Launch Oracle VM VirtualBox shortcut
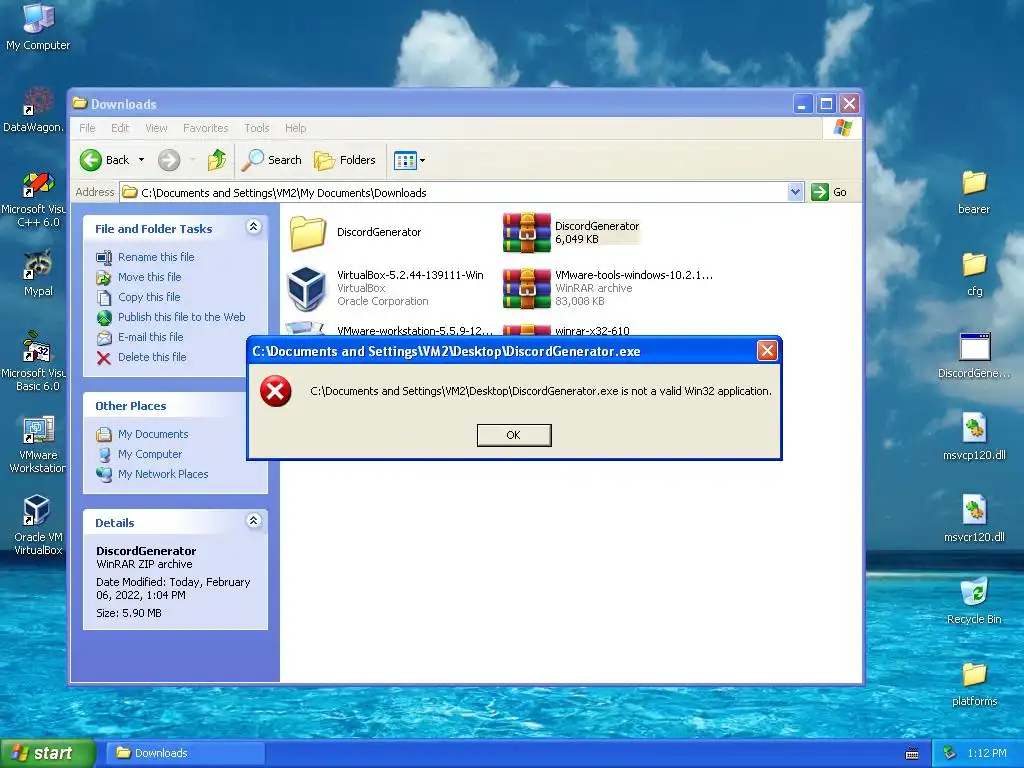This screenshot has height=768, width=1024. point(38,526)
